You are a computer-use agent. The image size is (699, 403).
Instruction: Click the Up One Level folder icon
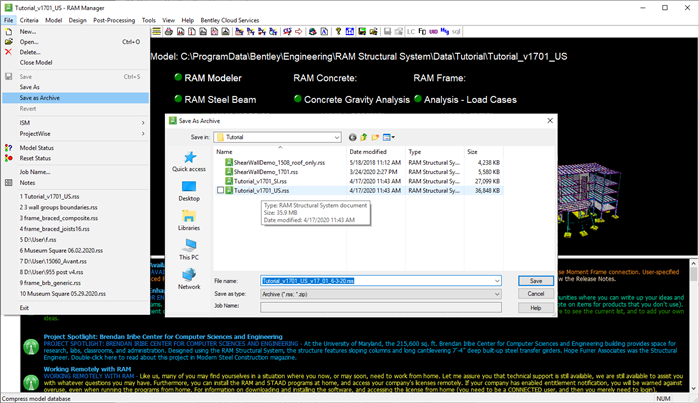click(364, 136)
